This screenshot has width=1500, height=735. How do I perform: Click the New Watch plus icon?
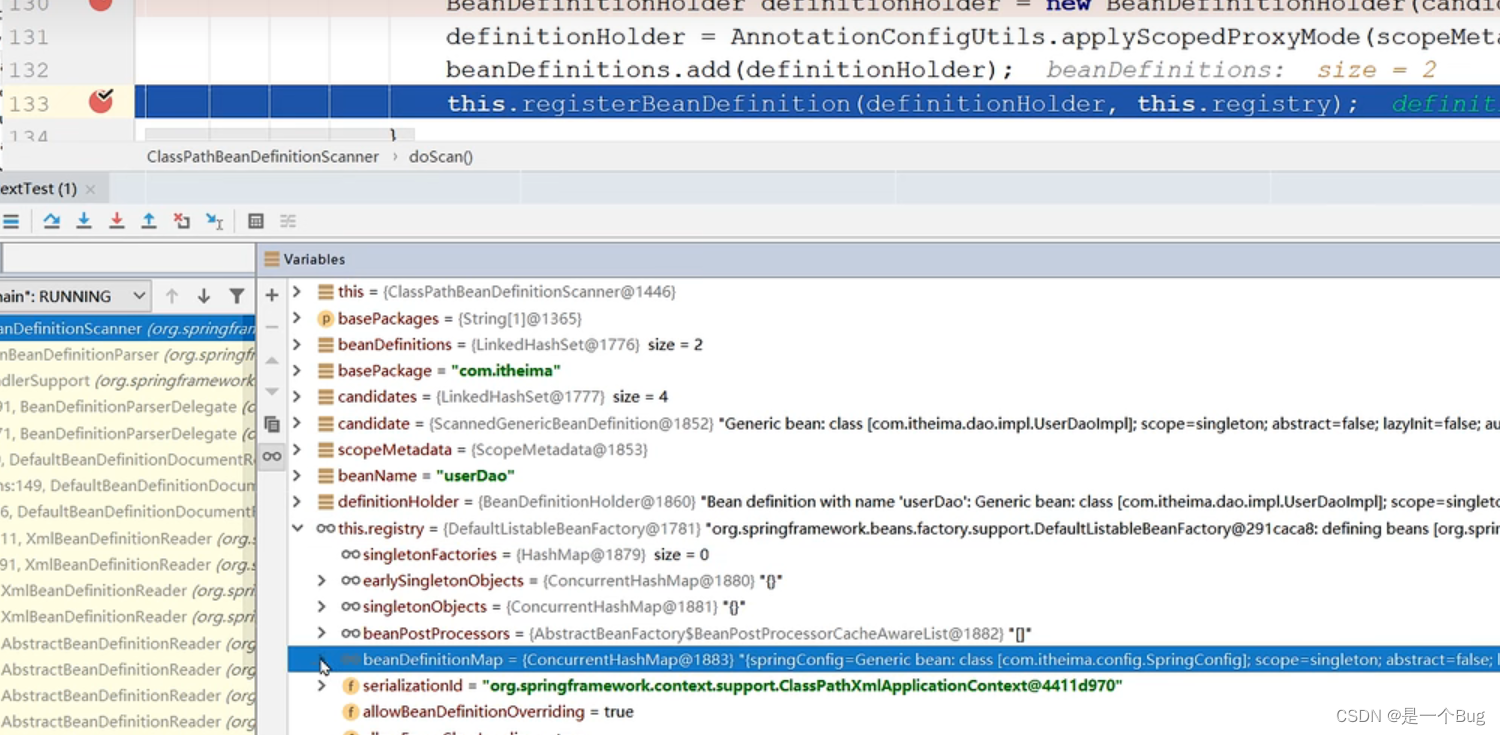coord(272,295)
